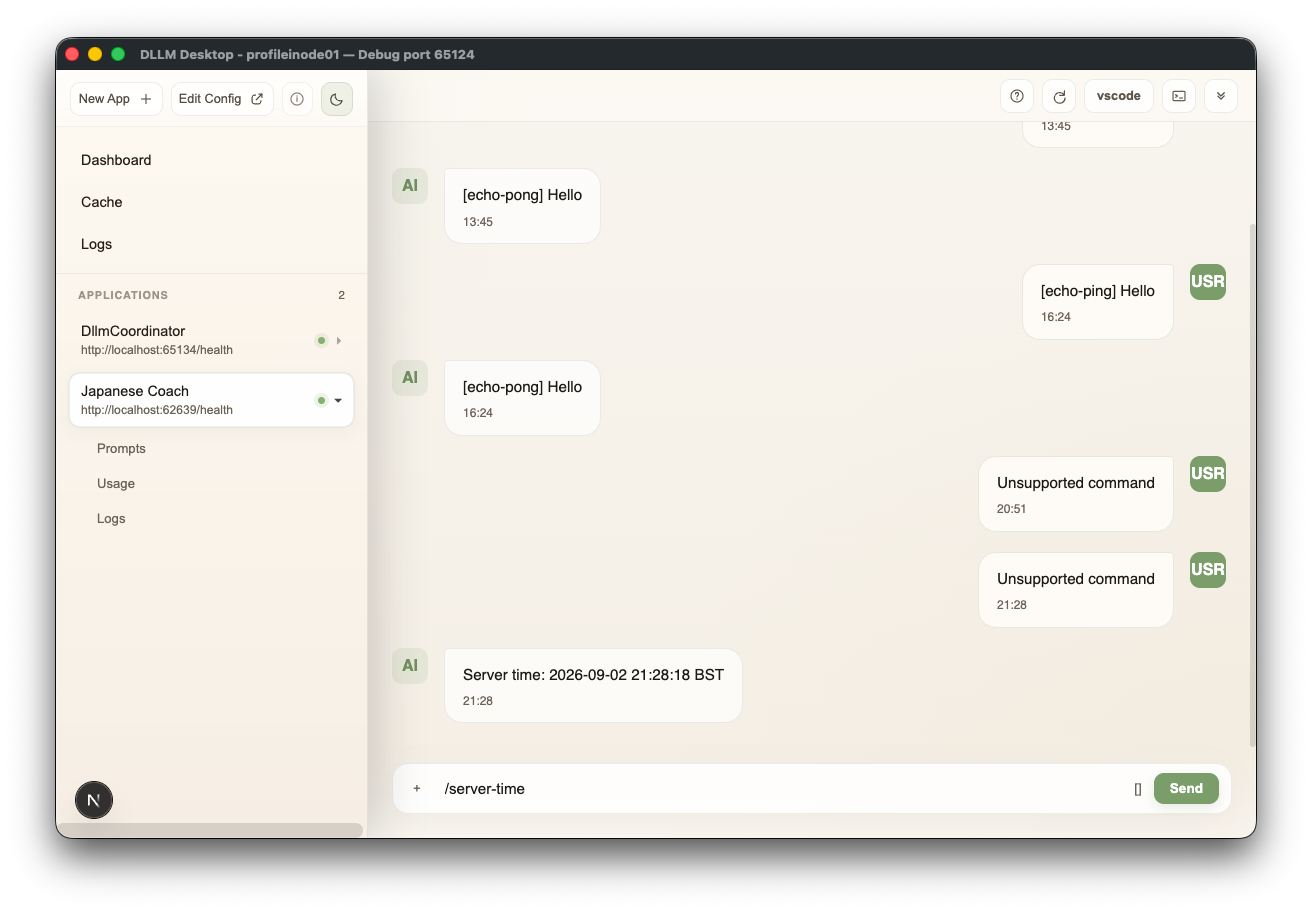Image resolution: width=1312 pixels, height=912 pixels.
Task: Click the square brackets icon near Send
Action: [1138, 789]
